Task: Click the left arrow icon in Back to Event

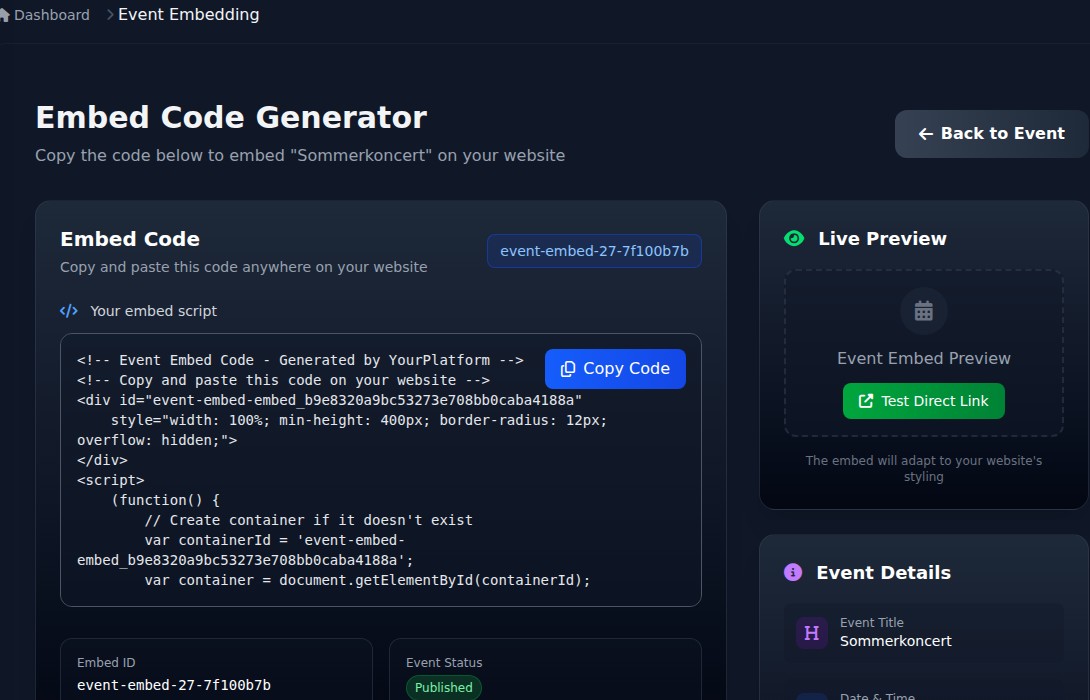Action: tap(925, 134)
